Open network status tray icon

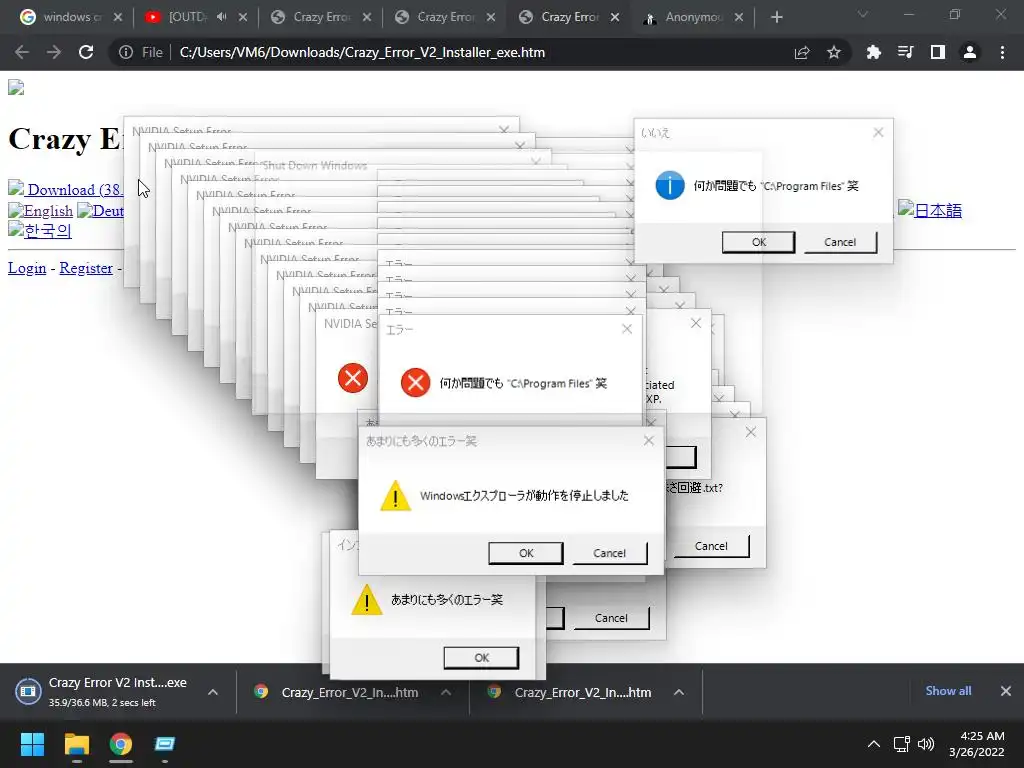(902, 744)
